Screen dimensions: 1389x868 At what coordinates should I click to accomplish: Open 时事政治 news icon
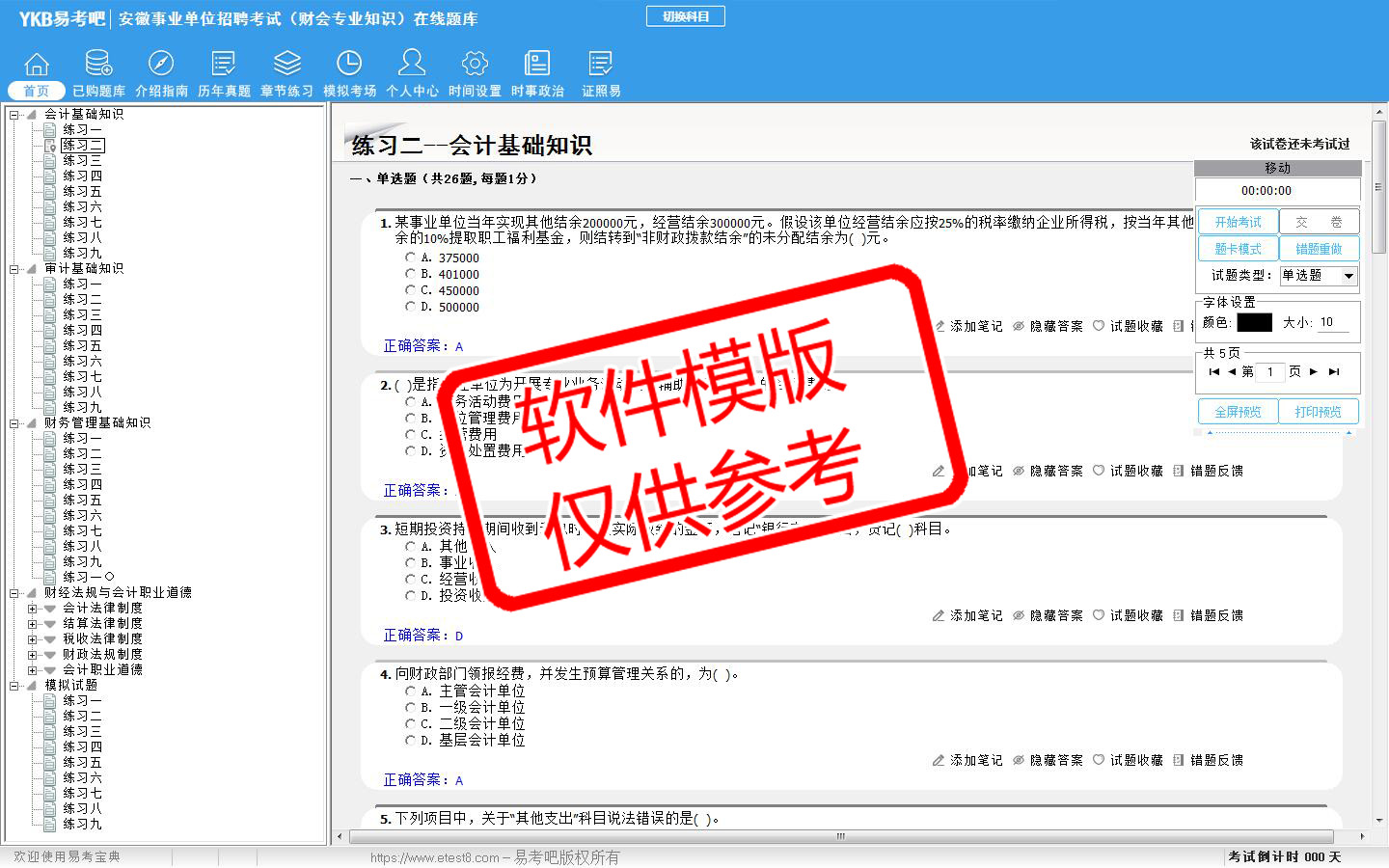[537, 65]
